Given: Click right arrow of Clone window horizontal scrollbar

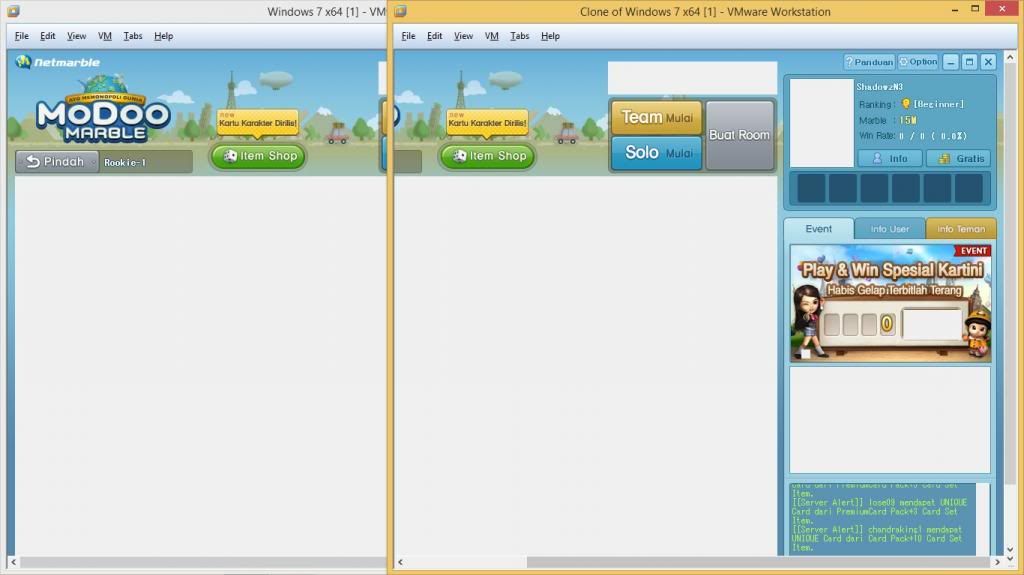Looking at the screenshot, I should click(997, 562).
